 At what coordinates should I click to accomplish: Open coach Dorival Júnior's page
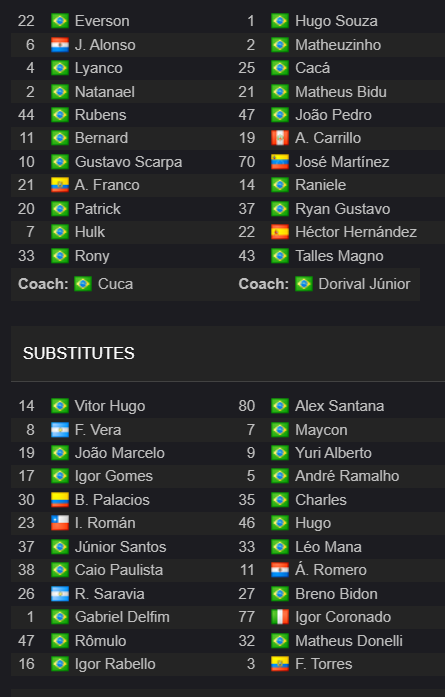point(364,284)
